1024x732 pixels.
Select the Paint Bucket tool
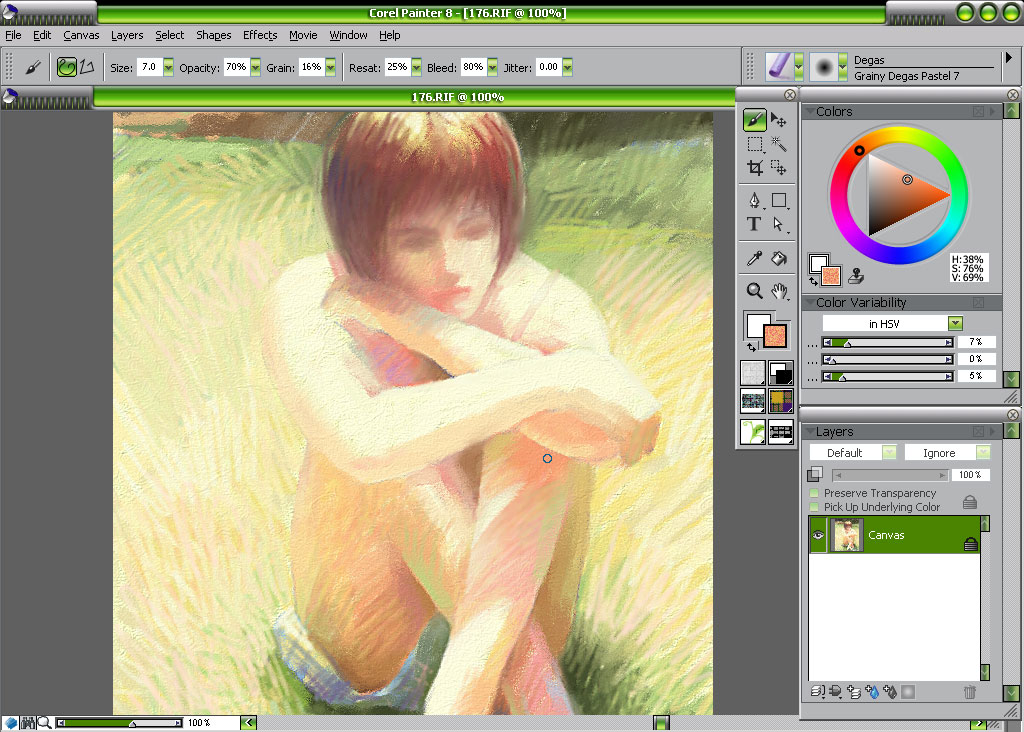[778, 259]
